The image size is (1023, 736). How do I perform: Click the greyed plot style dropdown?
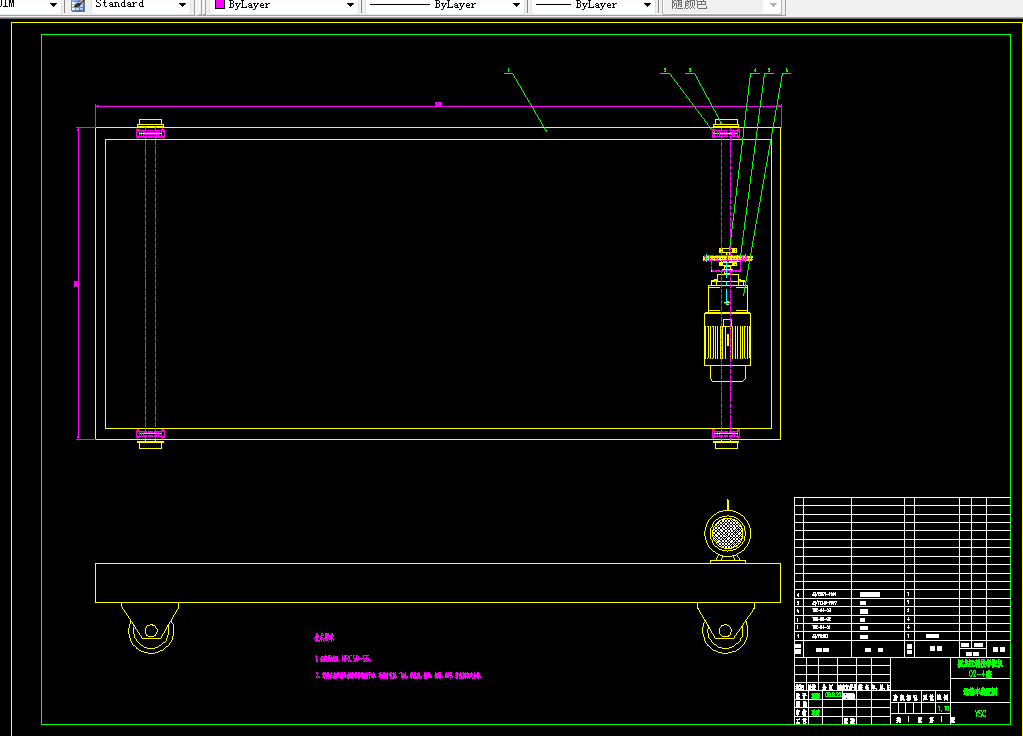coord(722,5)
